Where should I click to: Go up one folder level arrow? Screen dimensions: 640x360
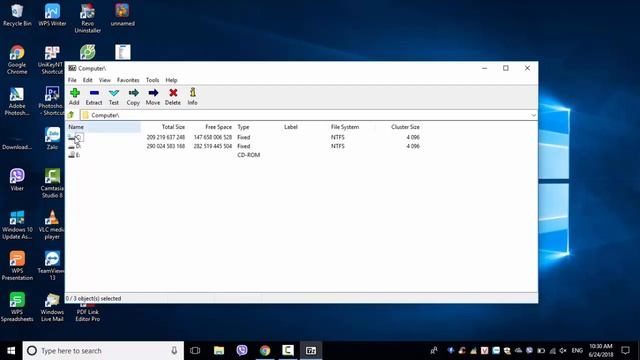click(x=71, y=115)
